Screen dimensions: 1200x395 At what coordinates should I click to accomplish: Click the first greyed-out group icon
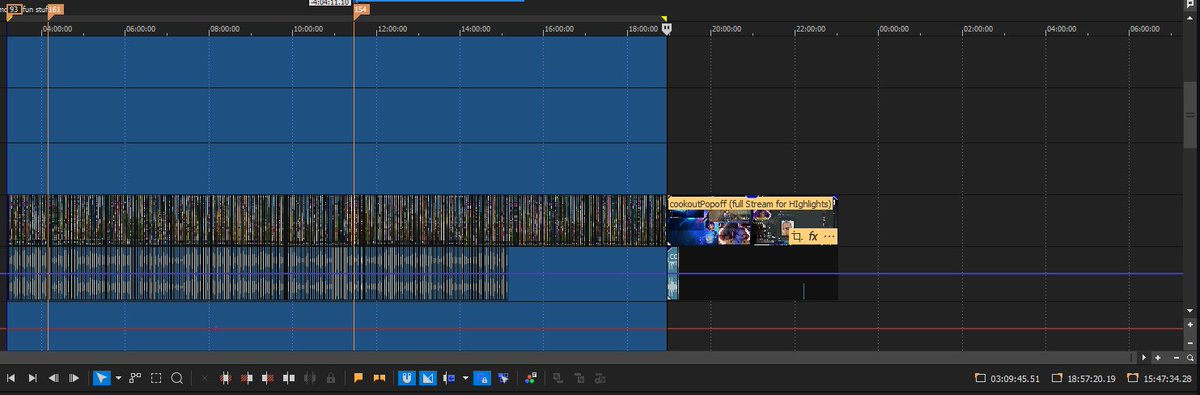click(x=558, y=378)
